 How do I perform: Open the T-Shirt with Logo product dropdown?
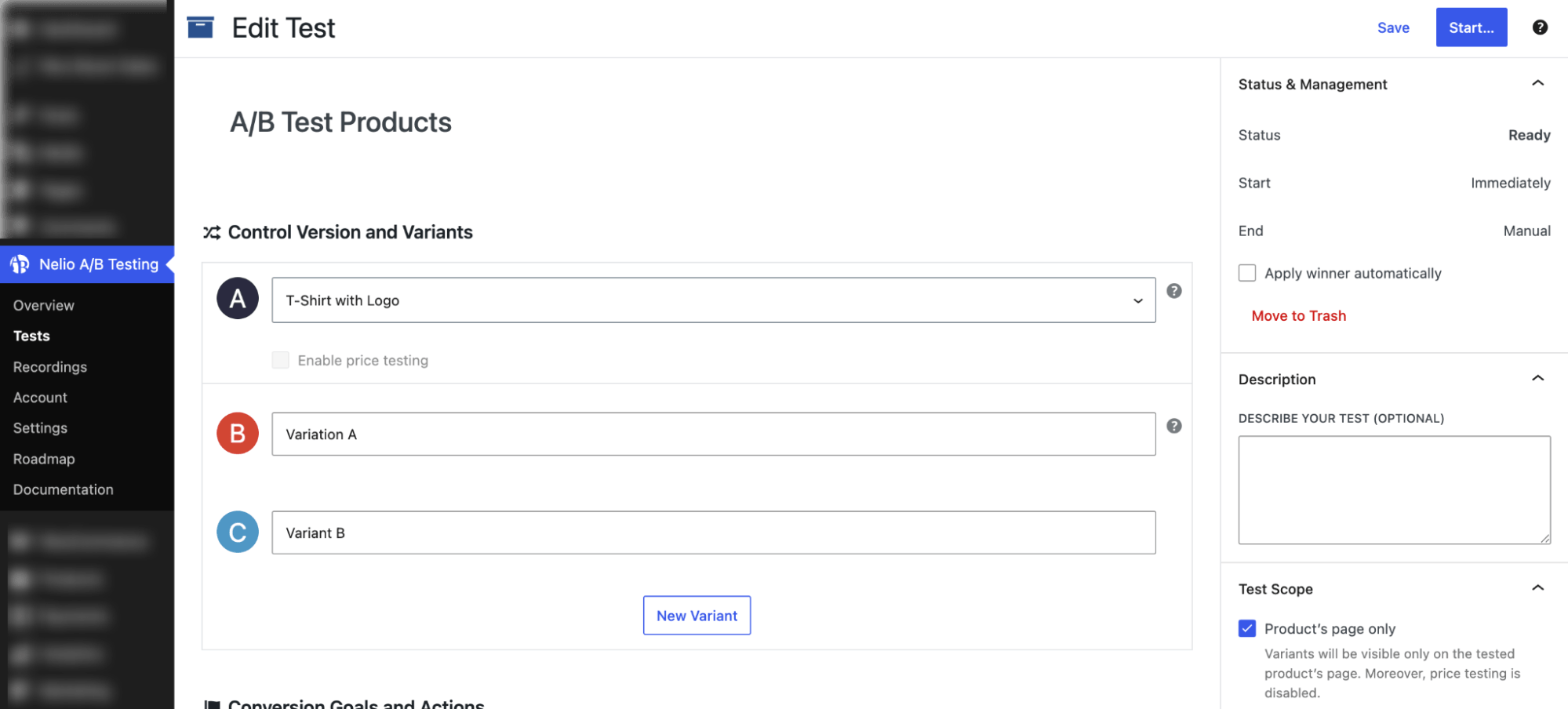(x=714, y=300)
